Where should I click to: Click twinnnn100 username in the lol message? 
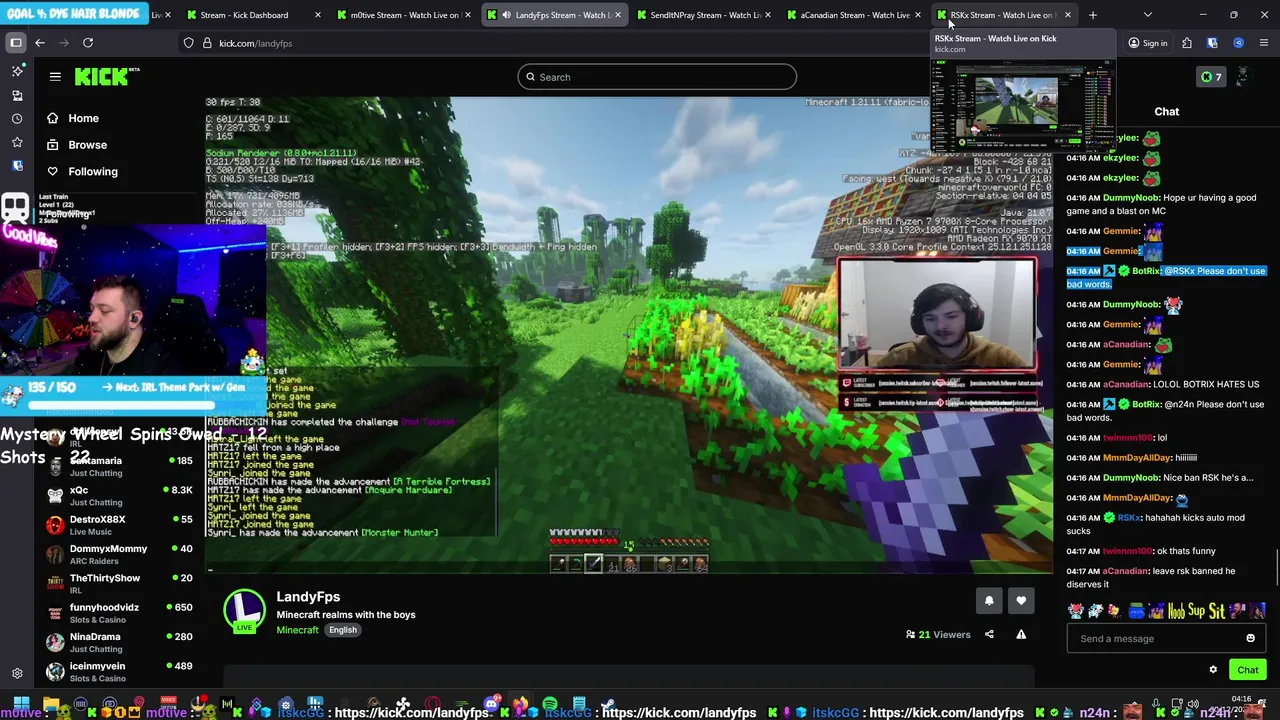click(1127, 438)
